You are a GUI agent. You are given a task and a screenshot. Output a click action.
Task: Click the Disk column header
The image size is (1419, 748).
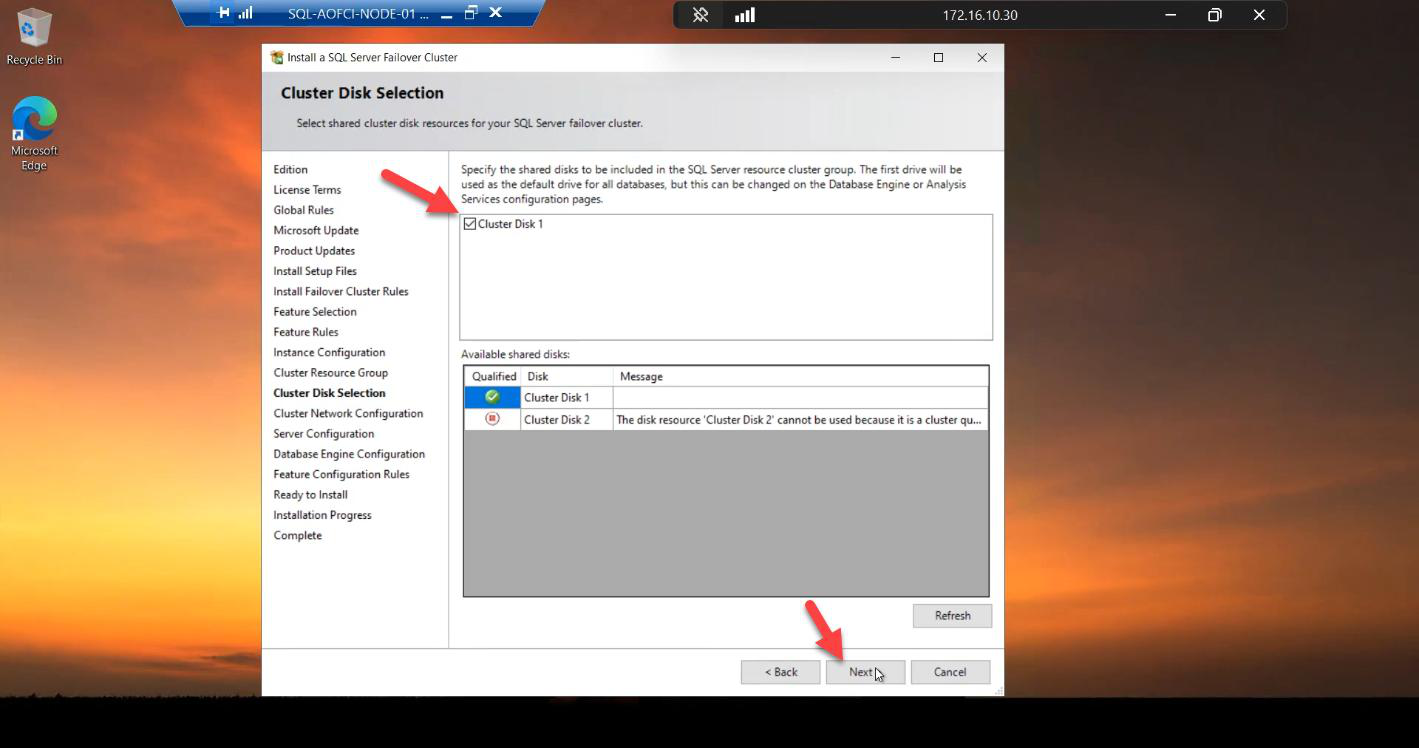(x=567, y=376)
